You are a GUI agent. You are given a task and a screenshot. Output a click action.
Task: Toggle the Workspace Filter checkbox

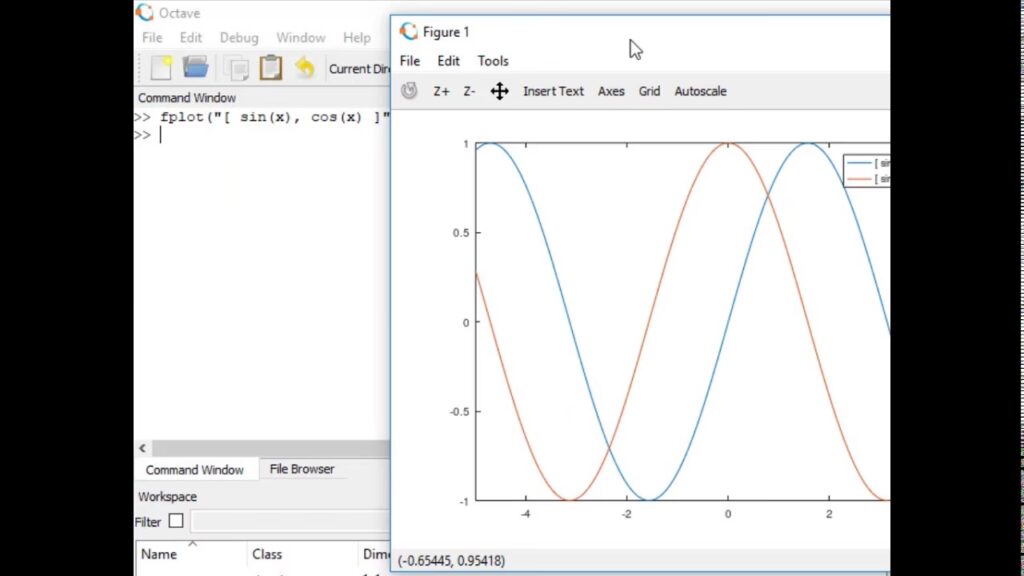(176, 521)
